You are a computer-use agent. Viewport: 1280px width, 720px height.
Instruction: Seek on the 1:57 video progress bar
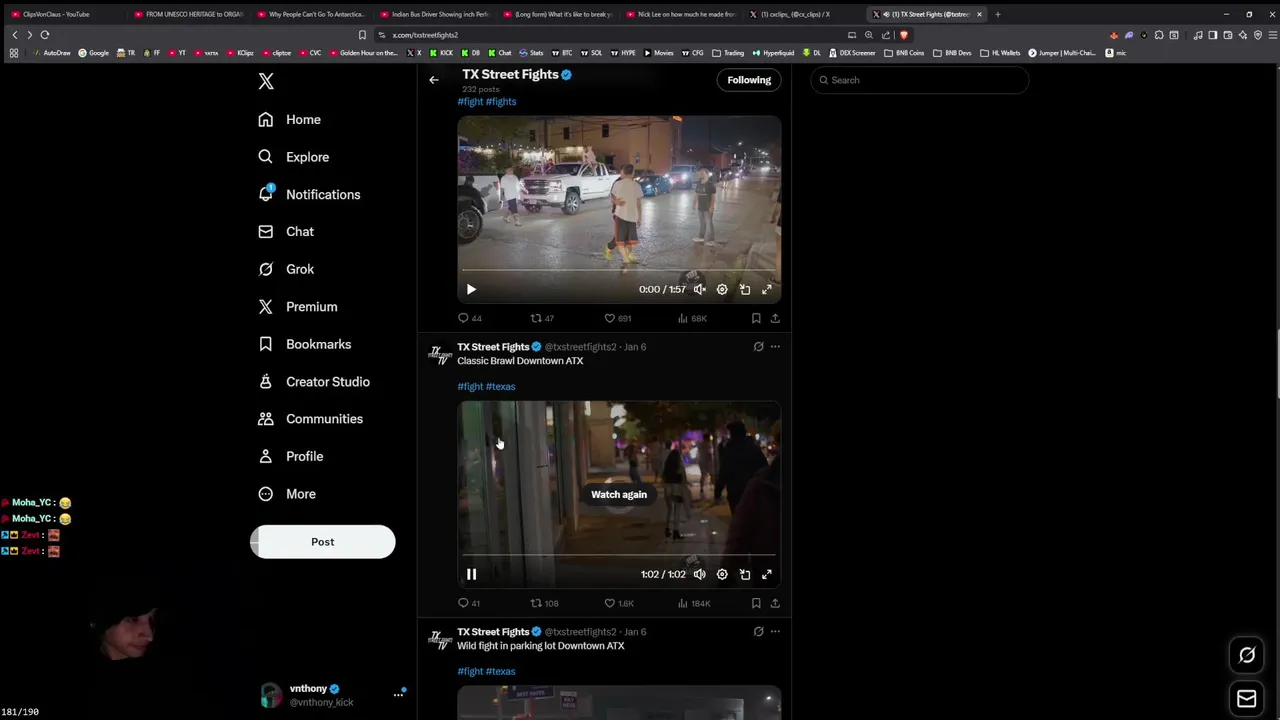619,270
